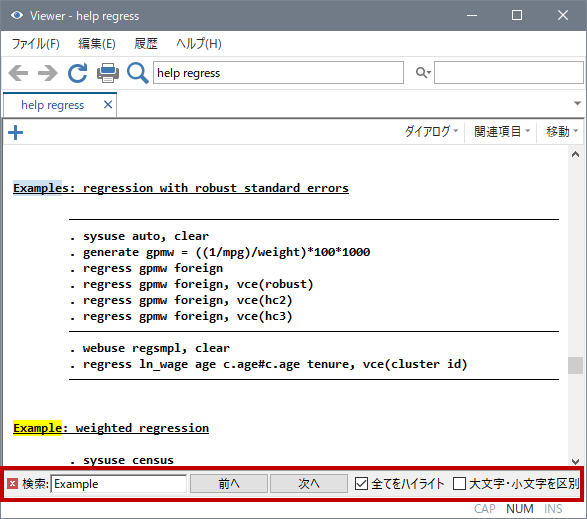Close the help regress tab

click(108, 104)
